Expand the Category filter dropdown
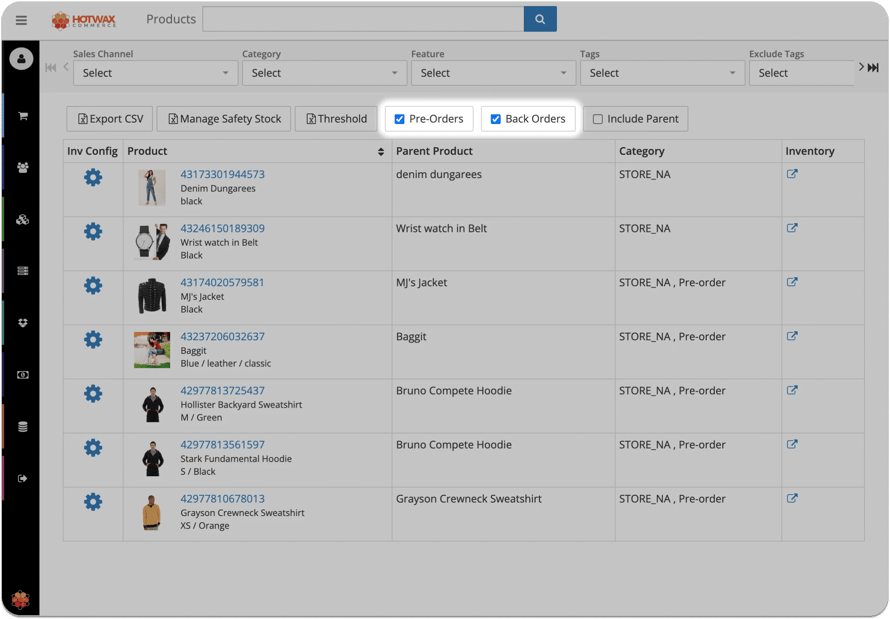The height and width of the screenshot is (619, 890). tap(325, 73)
